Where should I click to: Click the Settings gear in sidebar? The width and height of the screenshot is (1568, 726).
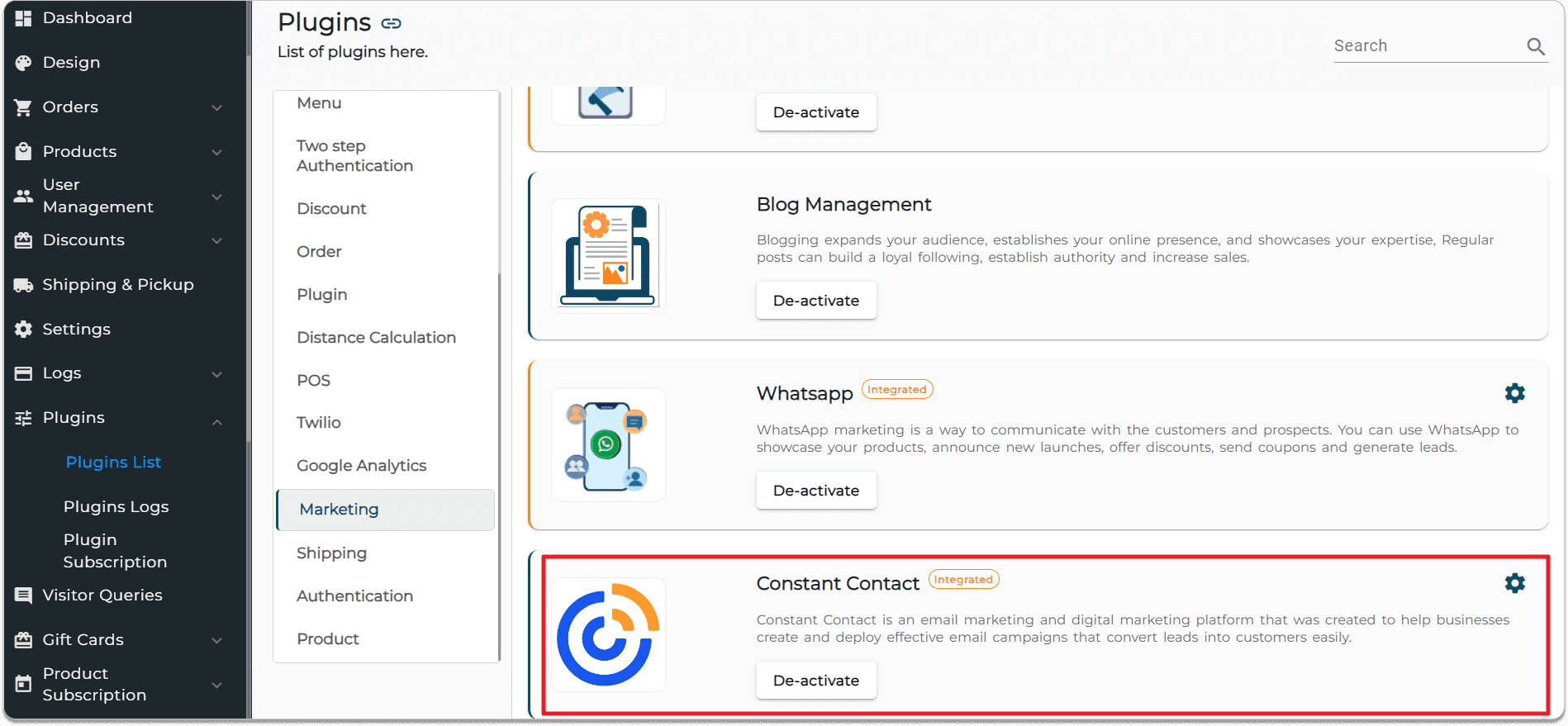coord(23,329)
